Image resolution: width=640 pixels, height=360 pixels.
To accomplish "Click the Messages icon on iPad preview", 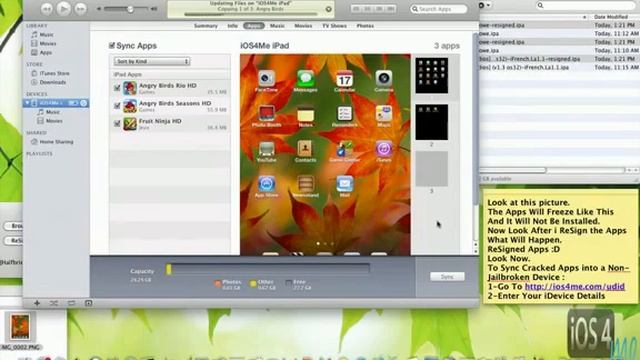I will tap(305, 78).
